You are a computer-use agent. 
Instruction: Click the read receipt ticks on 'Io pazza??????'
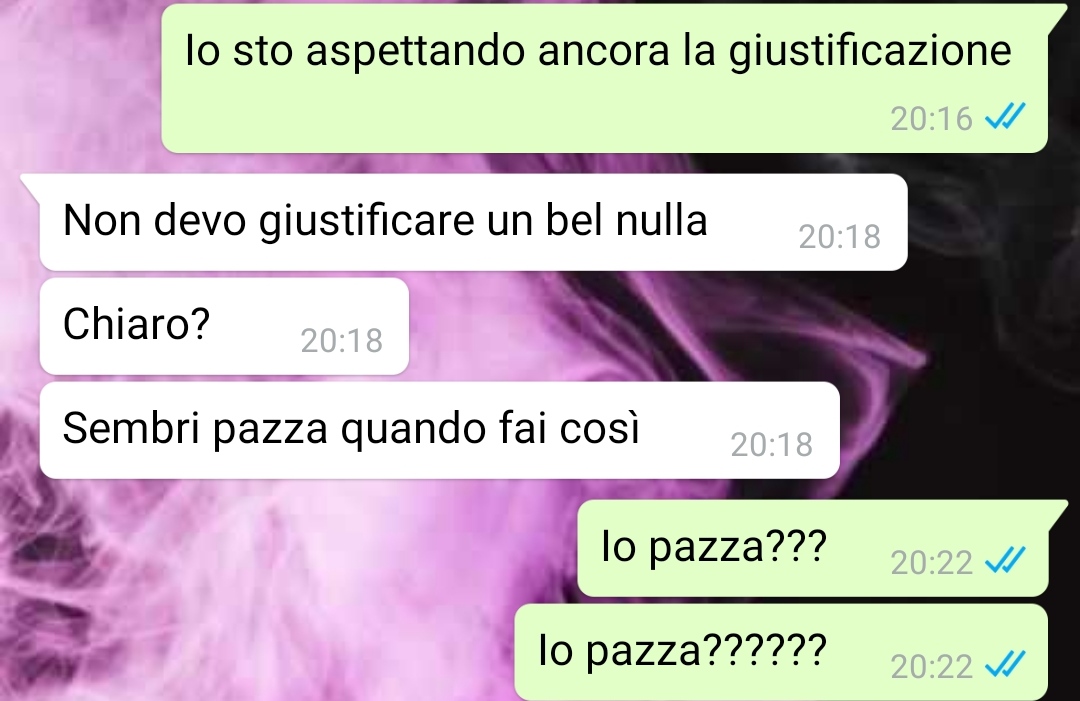(x=1005, y=664)
